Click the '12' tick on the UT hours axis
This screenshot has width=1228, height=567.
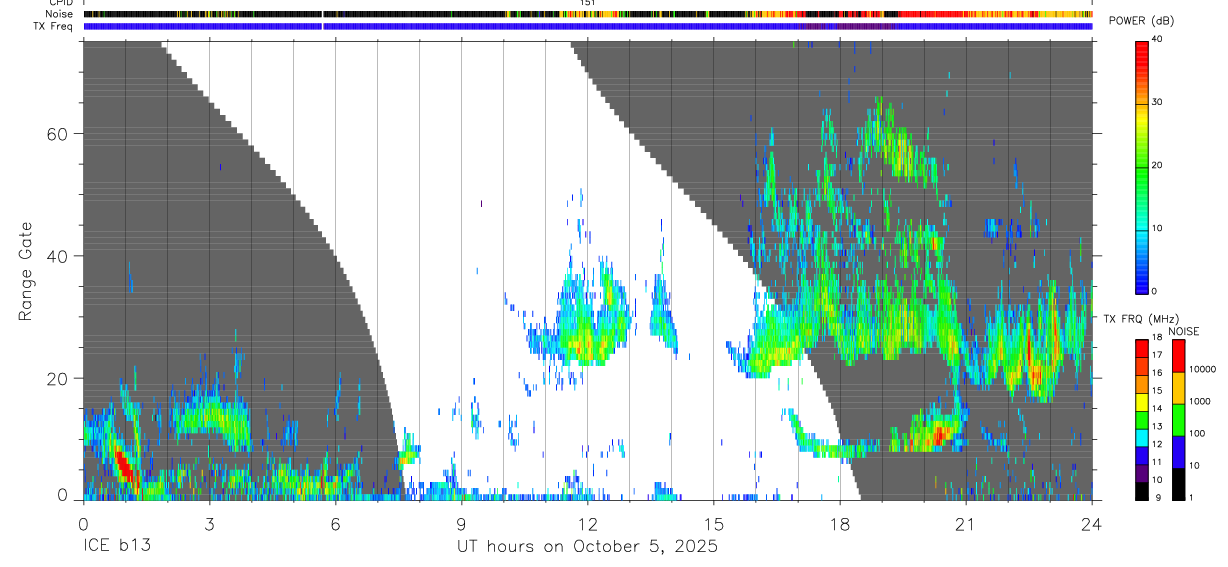(587, 523)
